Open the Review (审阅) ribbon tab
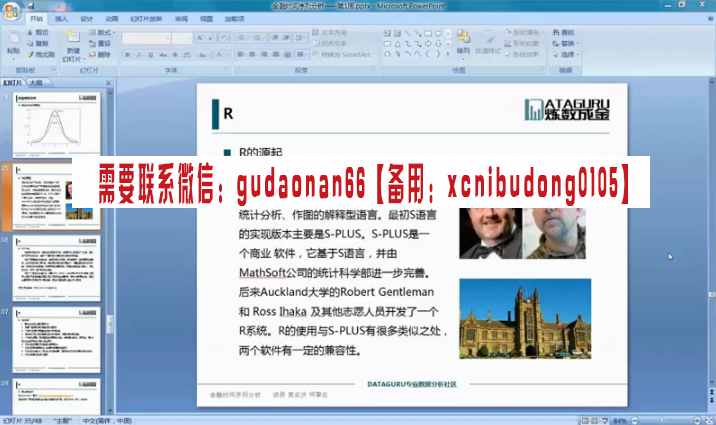Screen dimensions: 716x425 click(x=181, y=19)
